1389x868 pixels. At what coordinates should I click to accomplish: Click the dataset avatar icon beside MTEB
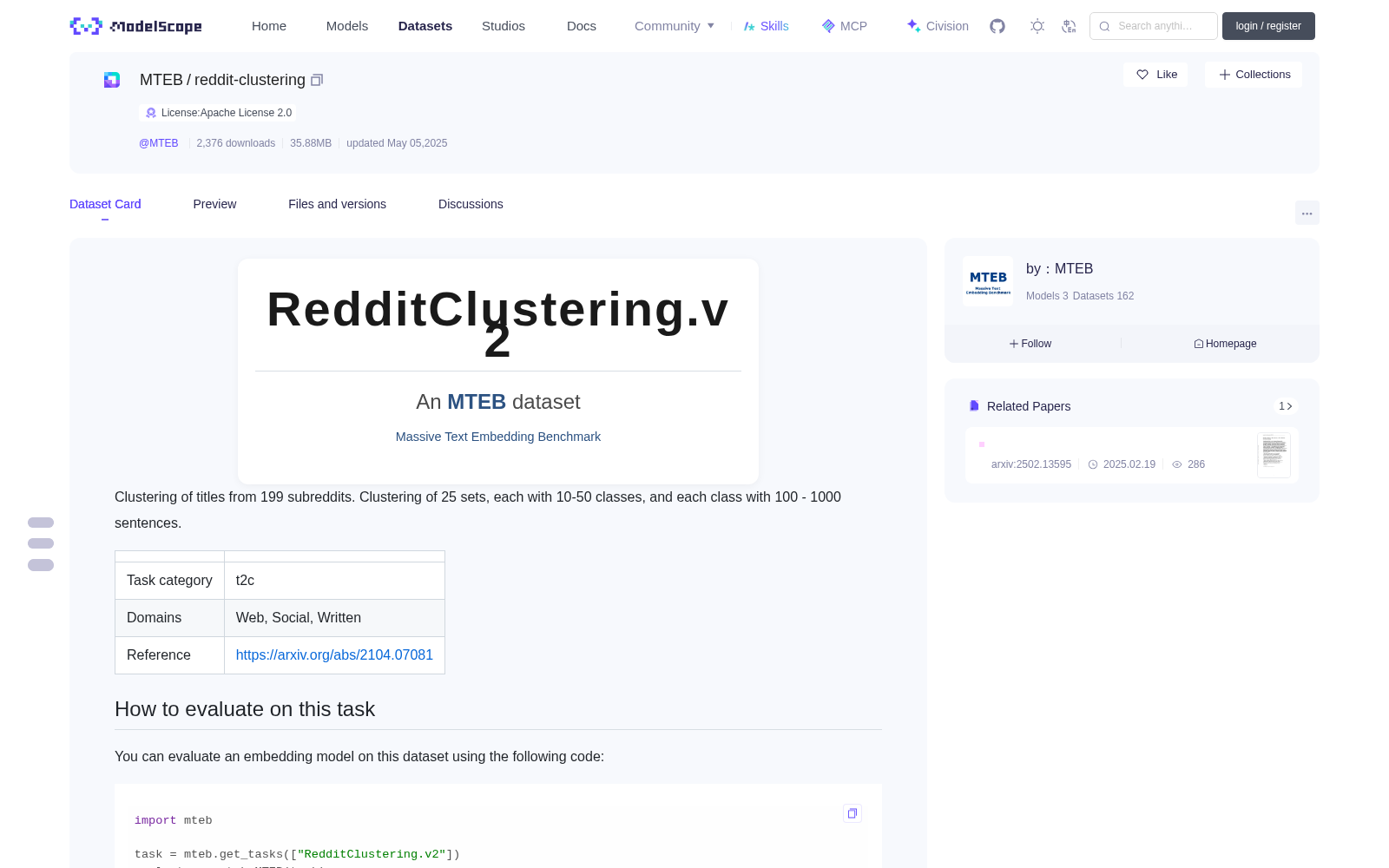[112, 80]
